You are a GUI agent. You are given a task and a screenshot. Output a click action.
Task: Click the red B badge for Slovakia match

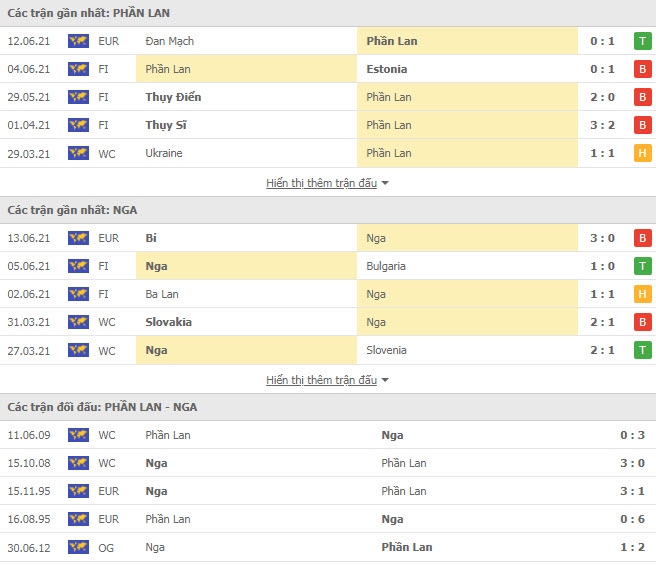(643, 322)
